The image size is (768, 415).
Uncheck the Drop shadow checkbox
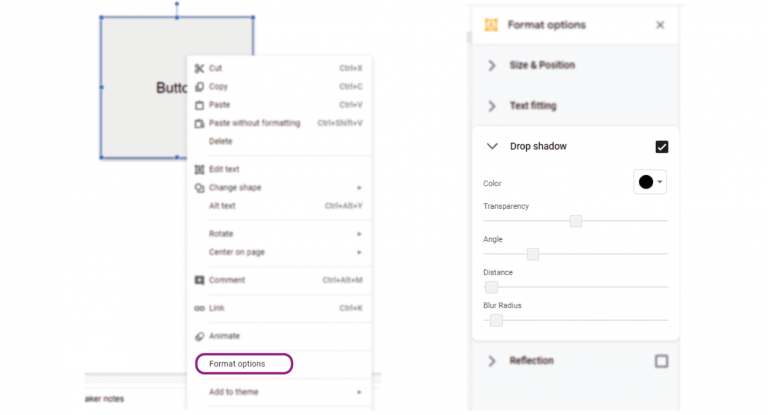(x=662, y=146)
